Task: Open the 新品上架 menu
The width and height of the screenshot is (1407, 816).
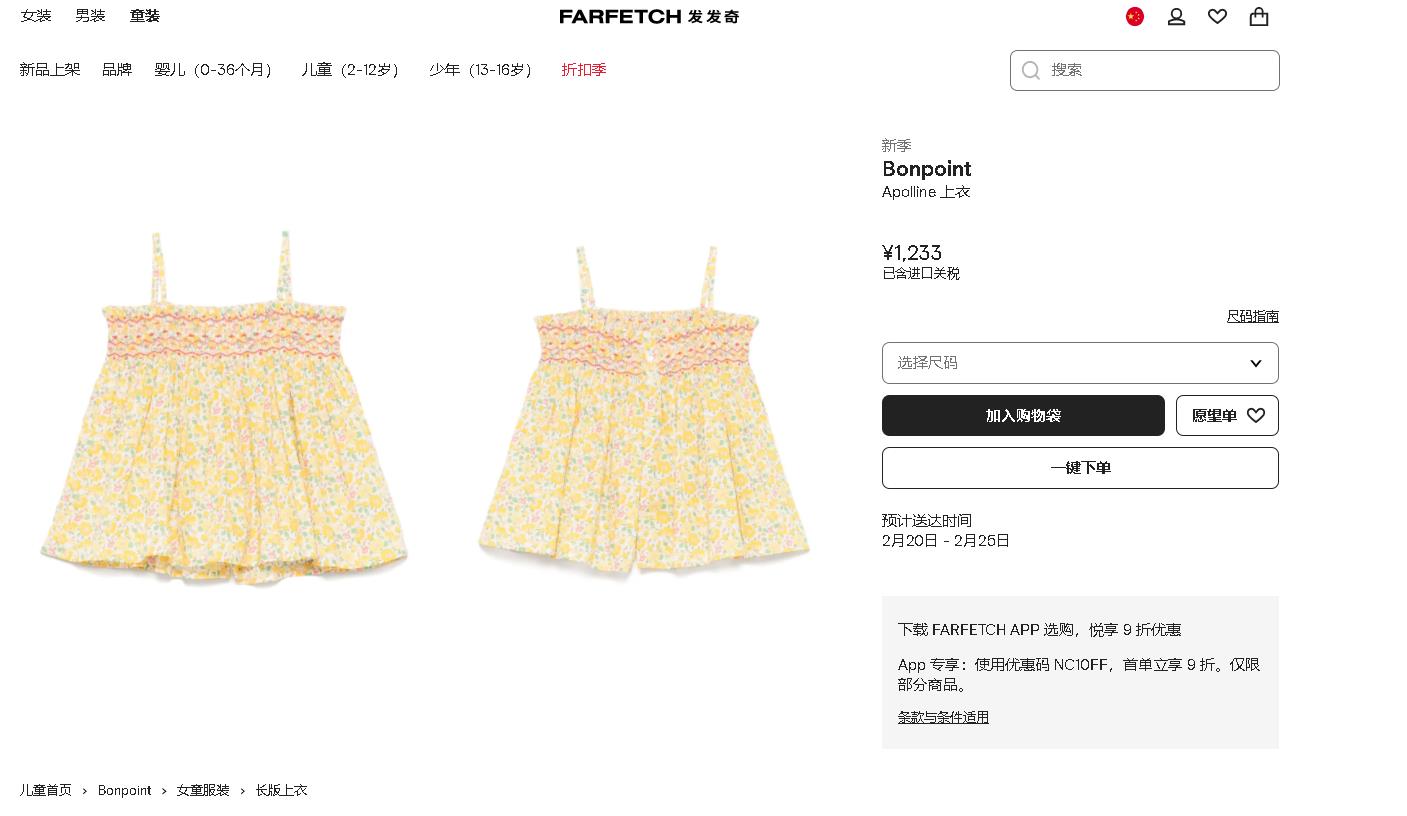Action: [50, 69]
